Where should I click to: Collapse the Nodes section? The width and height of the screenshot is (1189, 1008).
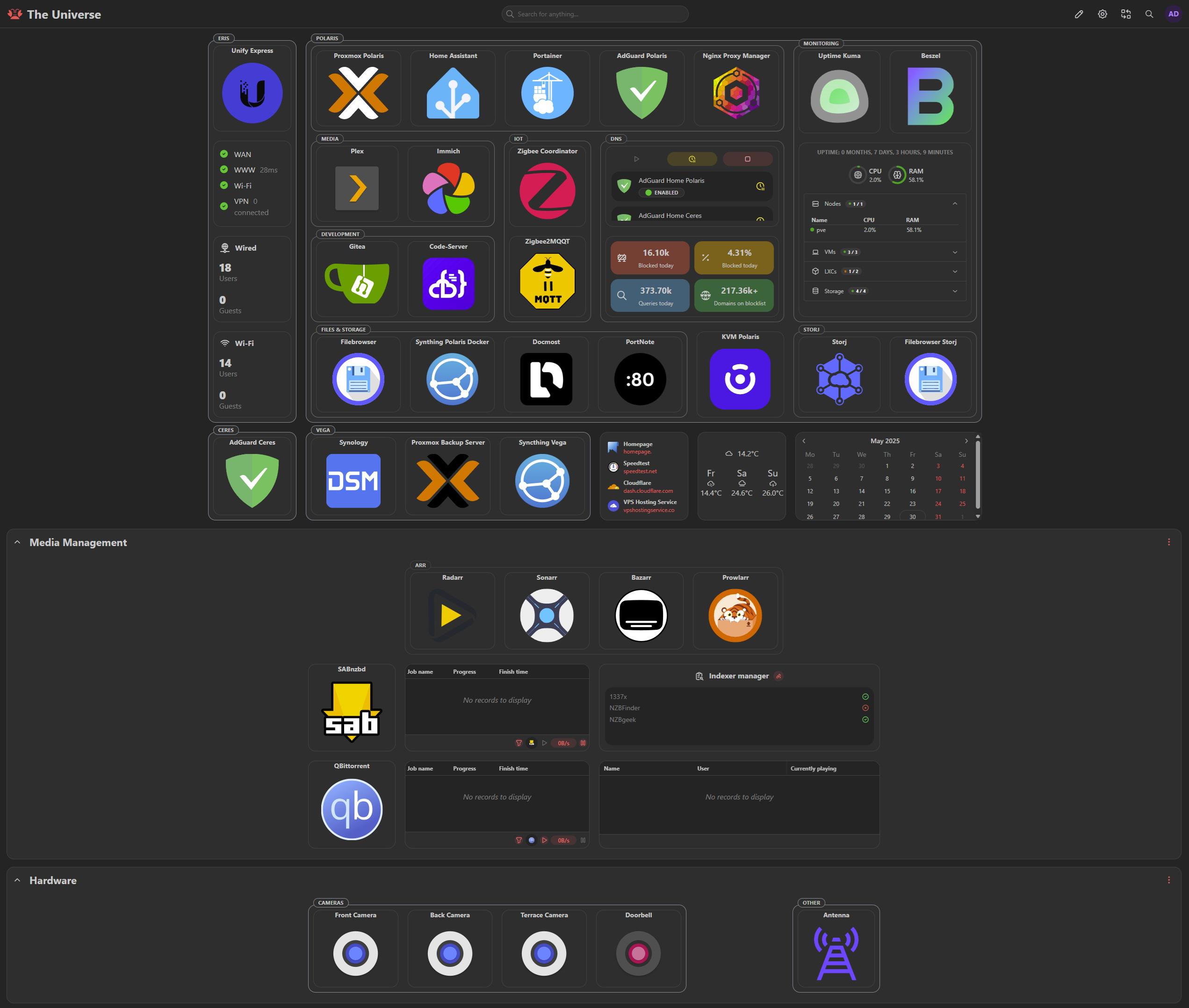click(885, 203)
